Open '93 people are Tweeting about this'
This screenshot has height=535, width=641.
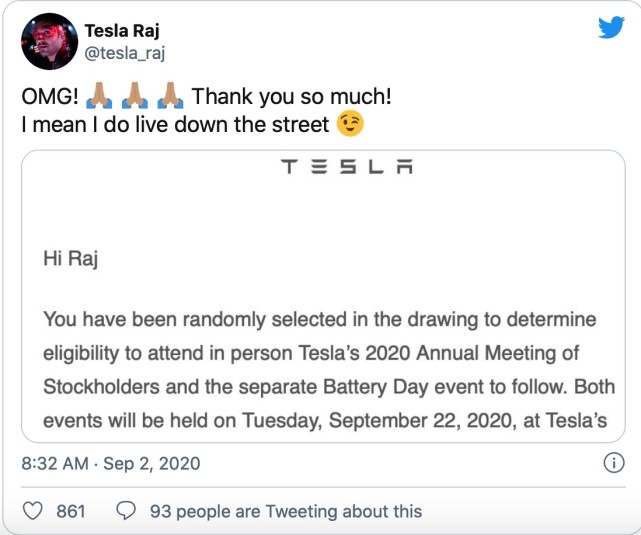pos(285,511)
